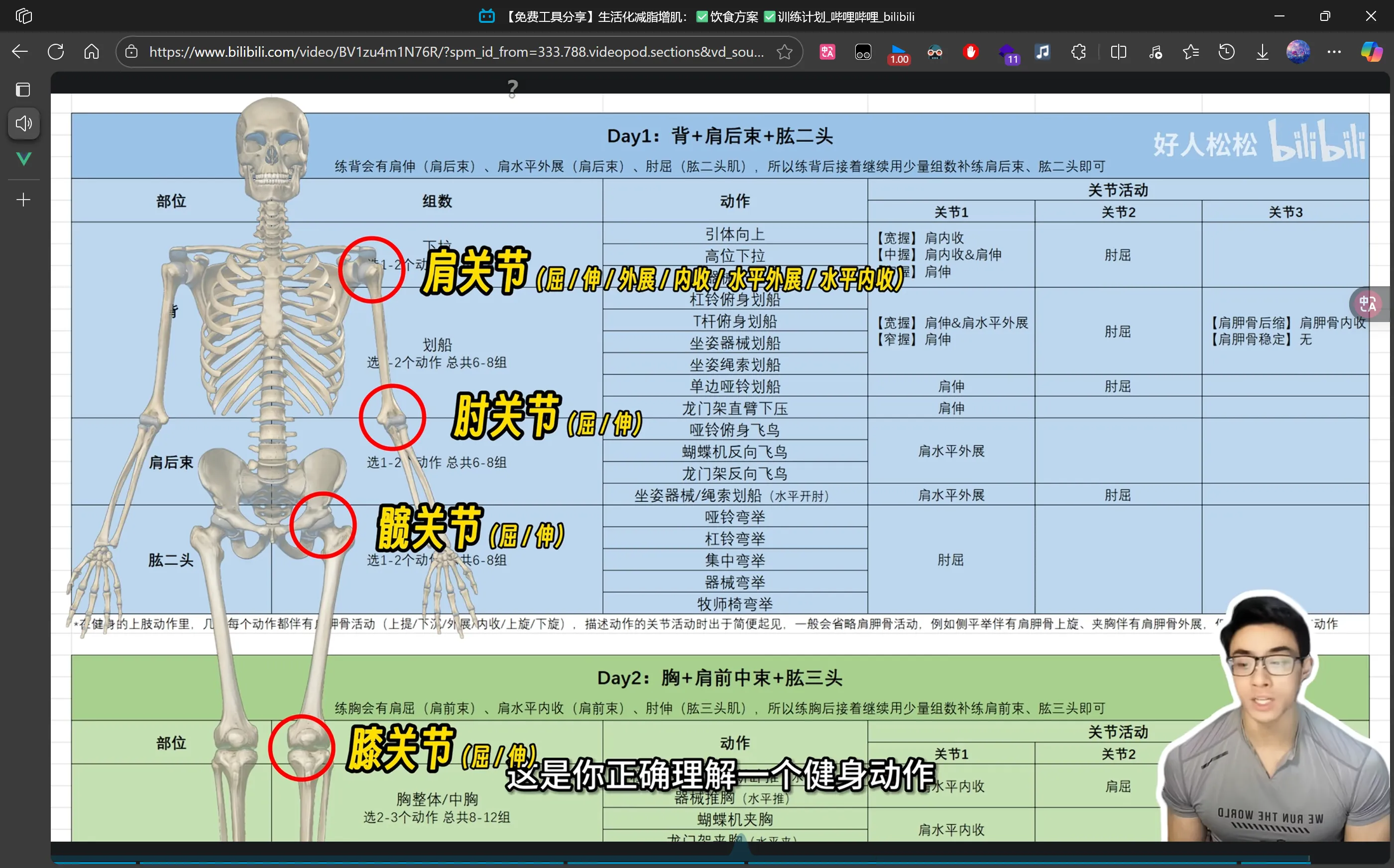Switch to the green V sidebar tab
This screenshot has height=868, width=1394.
click(x=23, y=159)
